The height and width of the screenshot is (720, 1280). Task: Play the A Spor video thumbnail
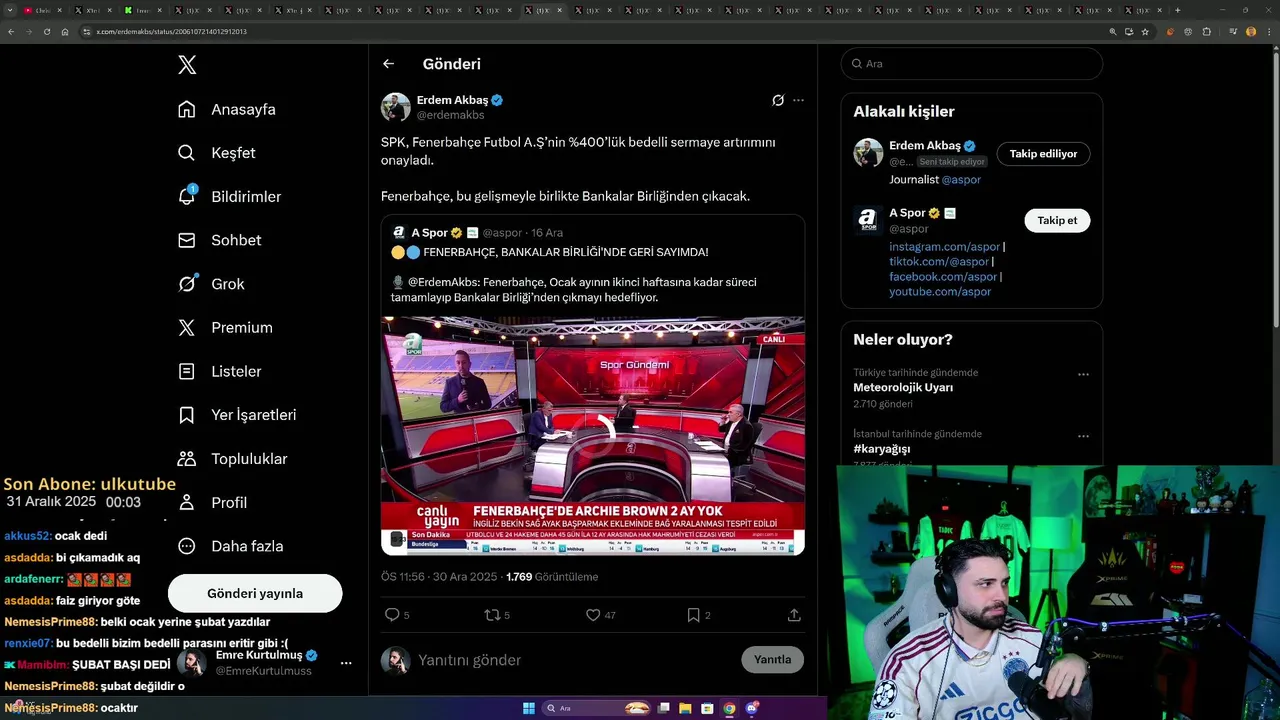pos(593,435)
